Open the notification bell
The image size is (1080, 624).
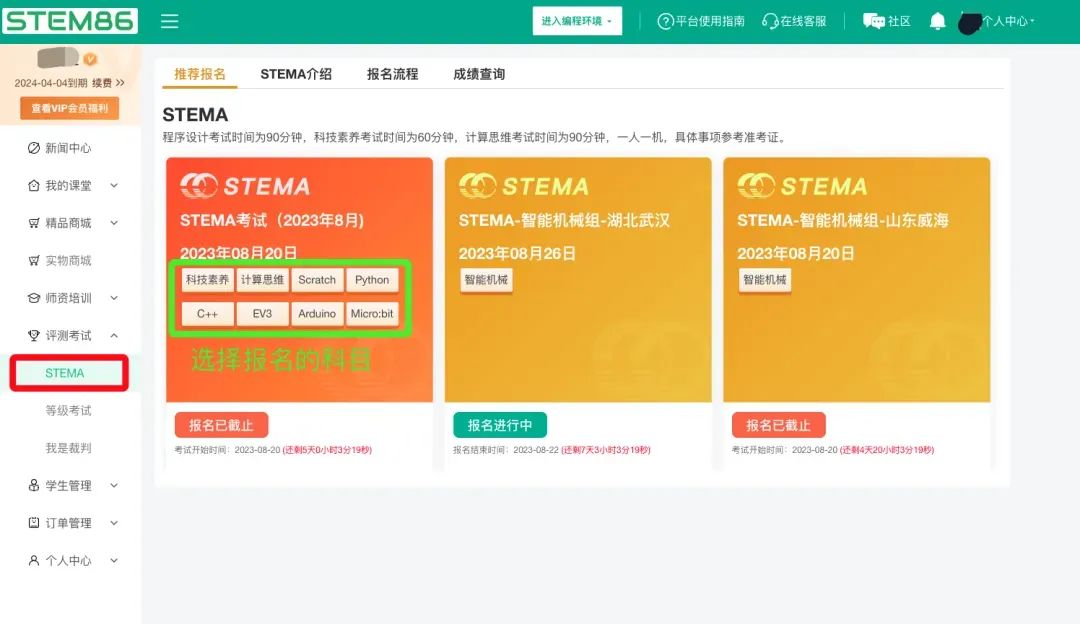937,21
